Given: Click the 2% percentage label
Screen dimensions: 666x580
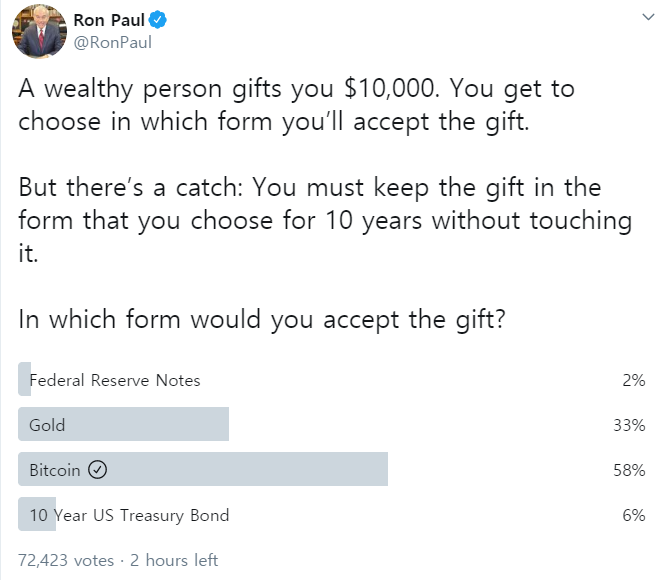Looking at the screenshot, I should coord(634,380).
